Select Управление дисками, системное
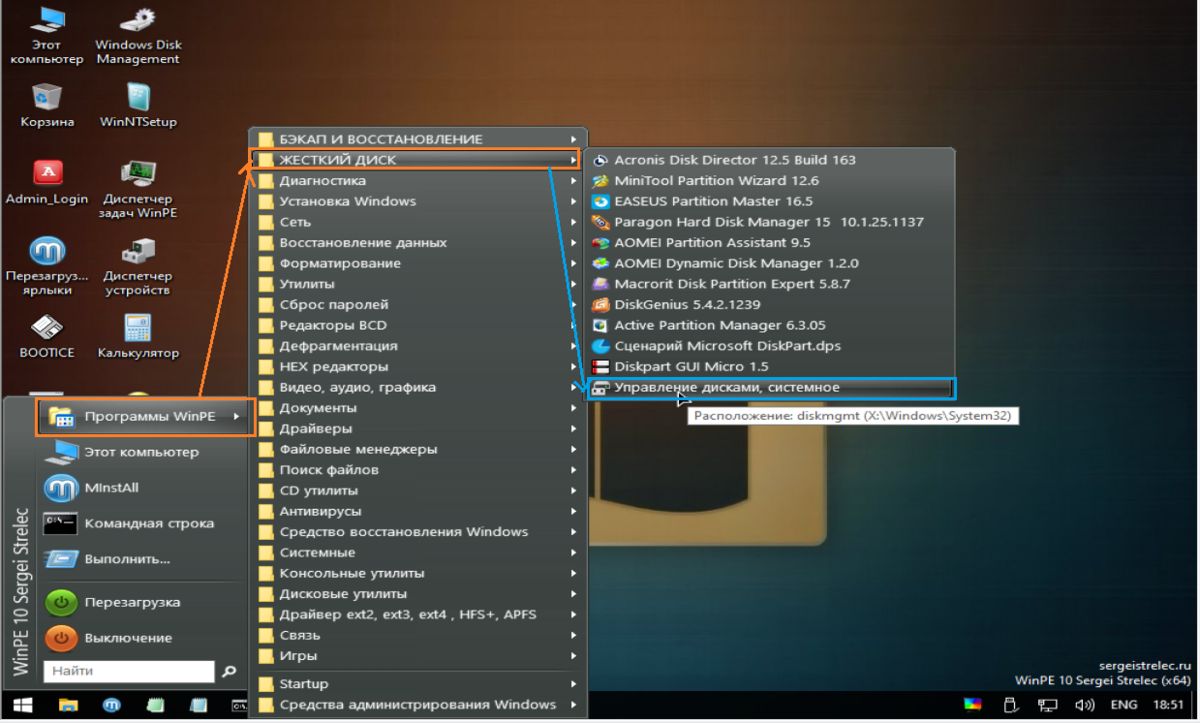Image resolution: width=1200 pixels, height=723 pixels. pyautogui.click(x=769, y=388)
